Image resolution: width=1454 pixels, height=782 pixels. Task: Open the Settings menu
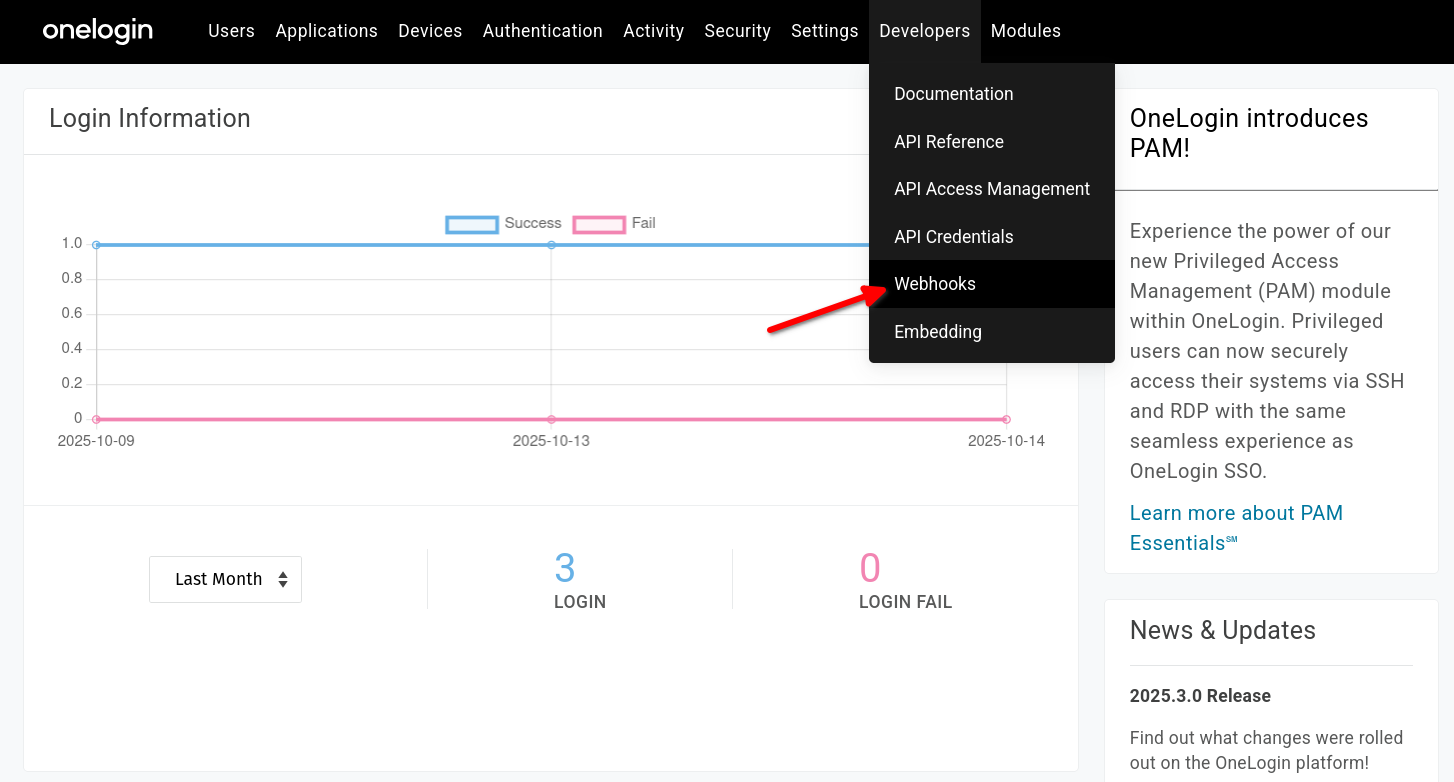824,31
